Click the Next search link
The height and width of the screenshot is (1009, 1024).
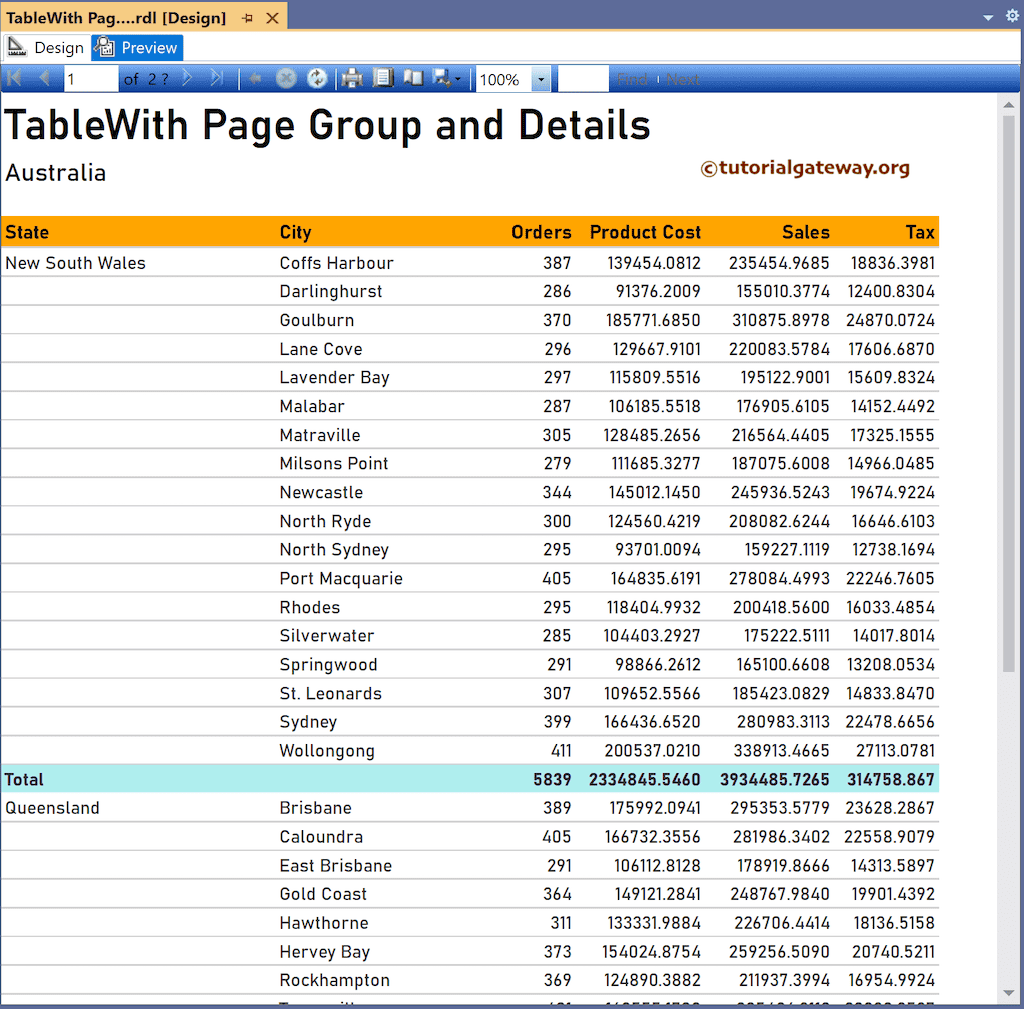click(683, 78)
